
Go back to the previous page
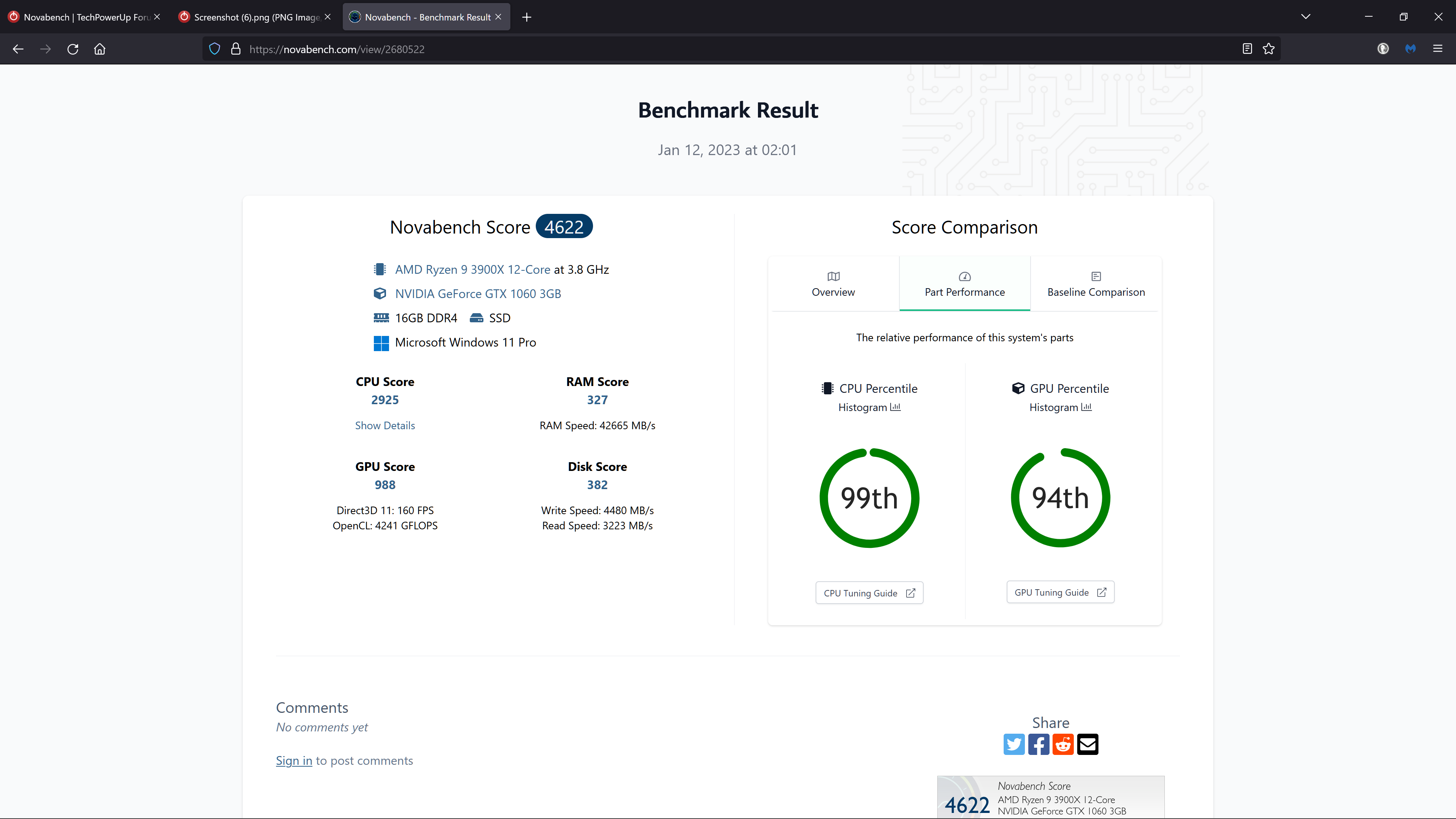(x=18, y=49)
